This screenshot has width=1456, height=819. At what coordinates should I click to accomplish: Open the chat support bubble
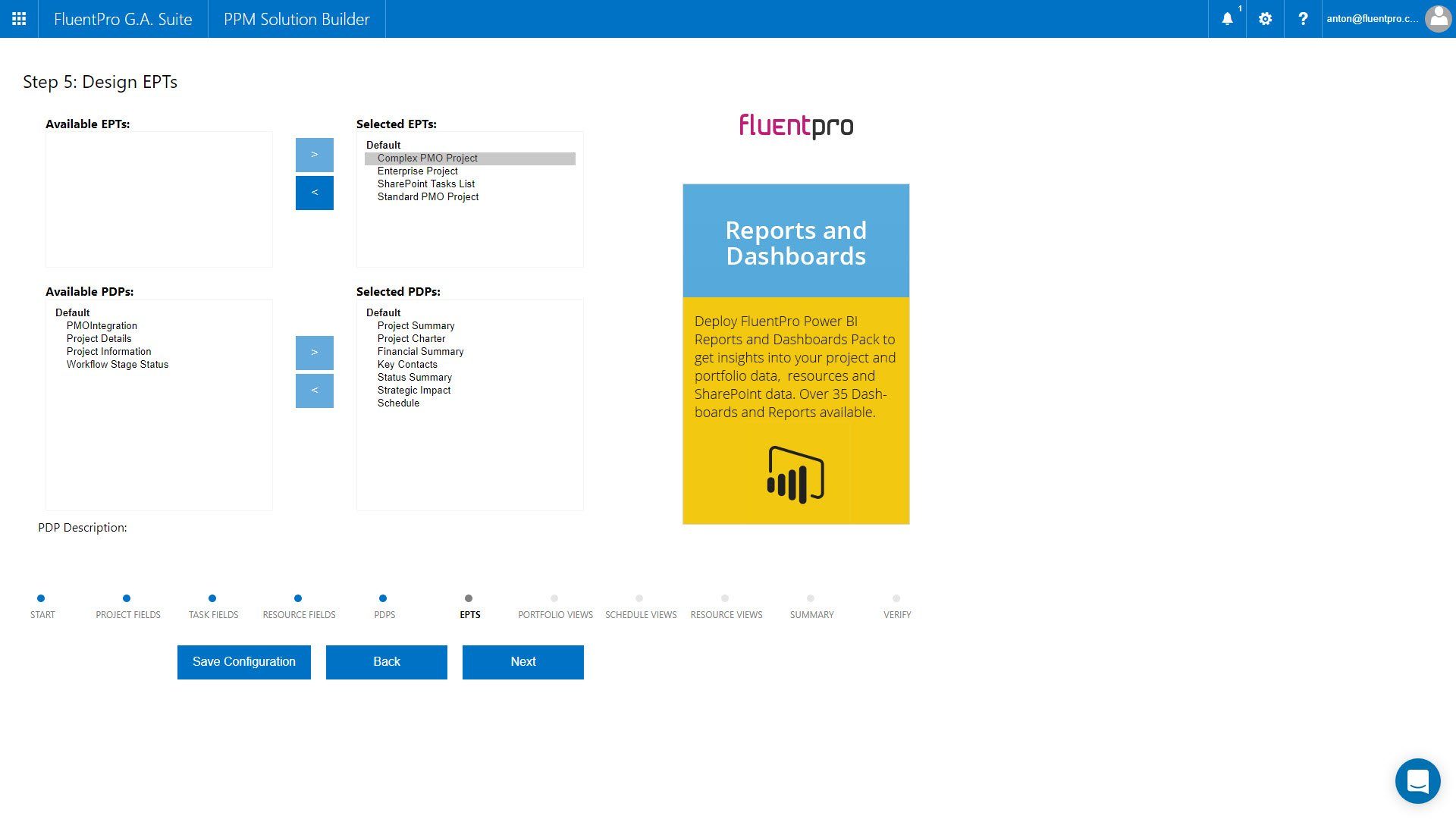(1417, 781)
